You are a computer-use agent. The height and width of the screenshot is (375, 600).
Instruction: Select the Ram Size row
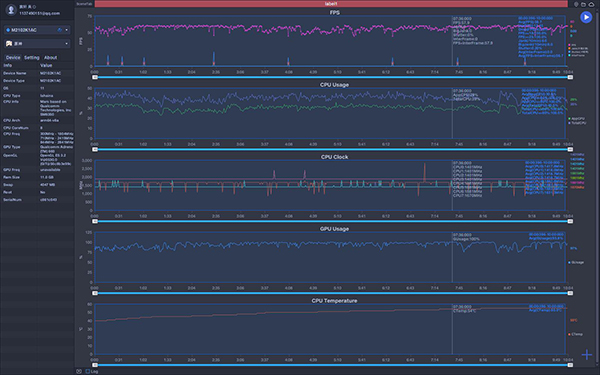[37, 177]
